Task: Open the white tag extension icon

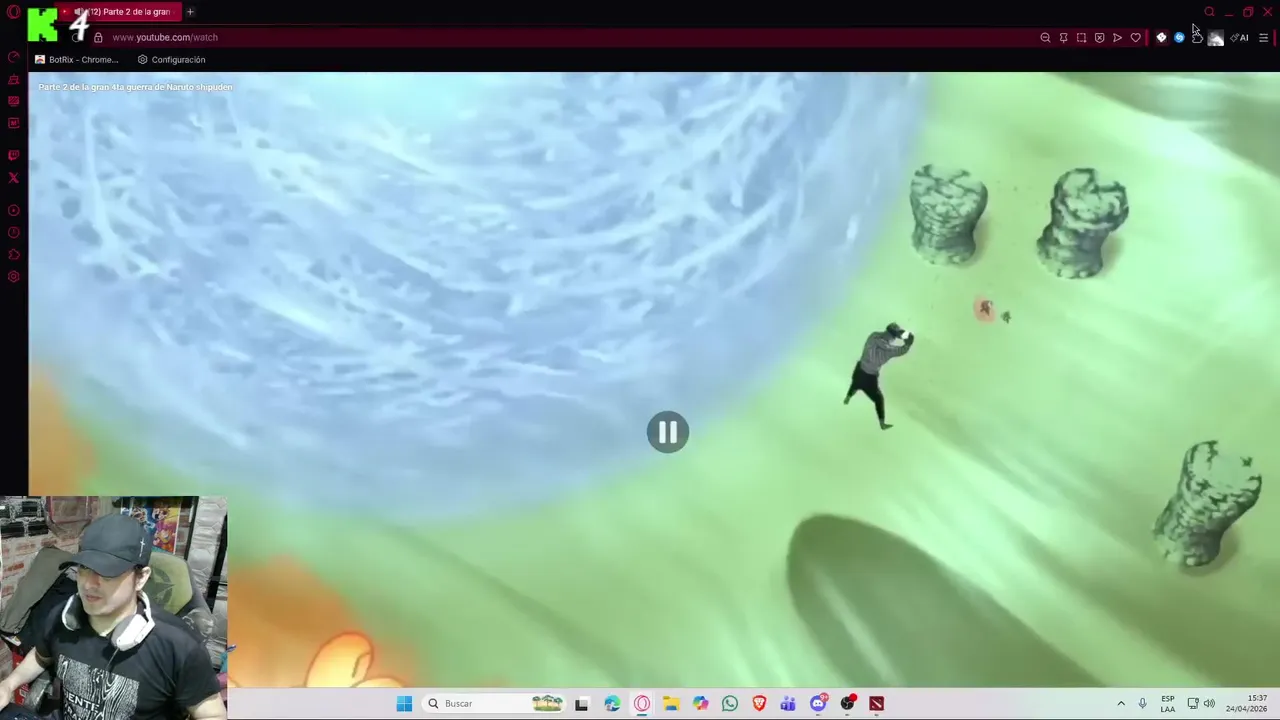Action: pyautogui.click(x=1161, y=38)
